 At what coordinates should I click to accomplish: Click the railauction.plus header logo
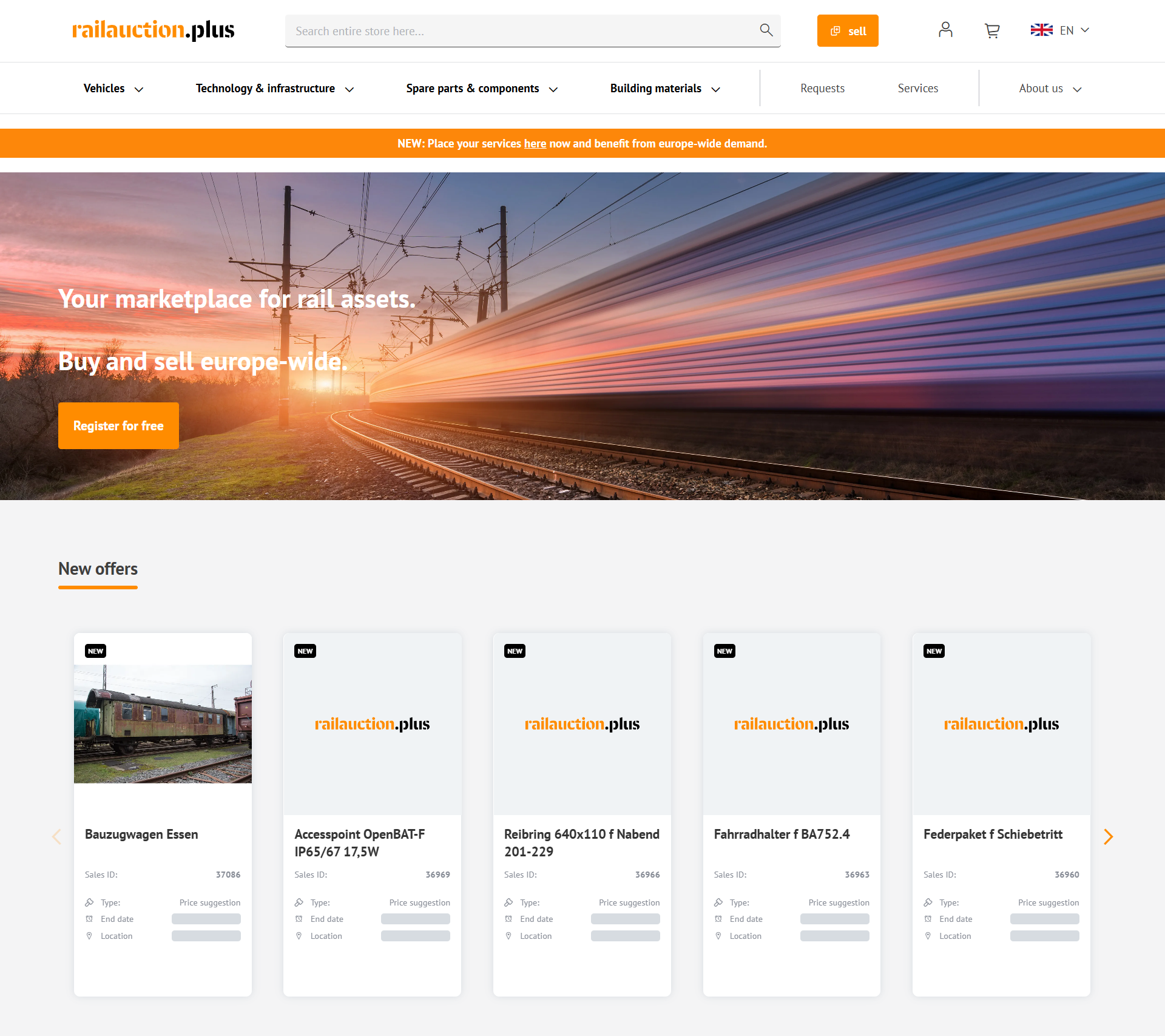154,30
